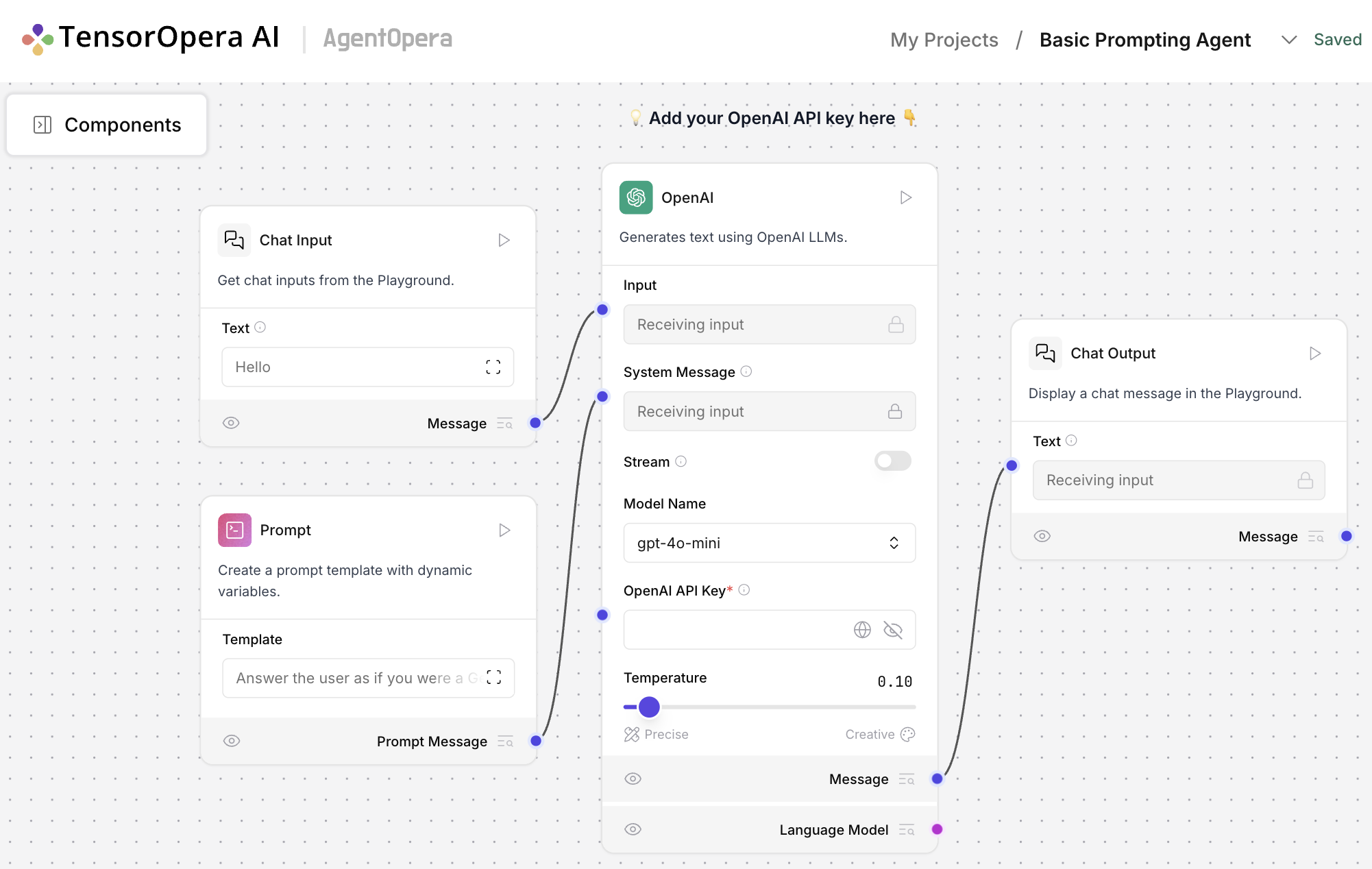Click the green OpenAI logo icon
The image size is (1372, 869).
coord(636,197)
